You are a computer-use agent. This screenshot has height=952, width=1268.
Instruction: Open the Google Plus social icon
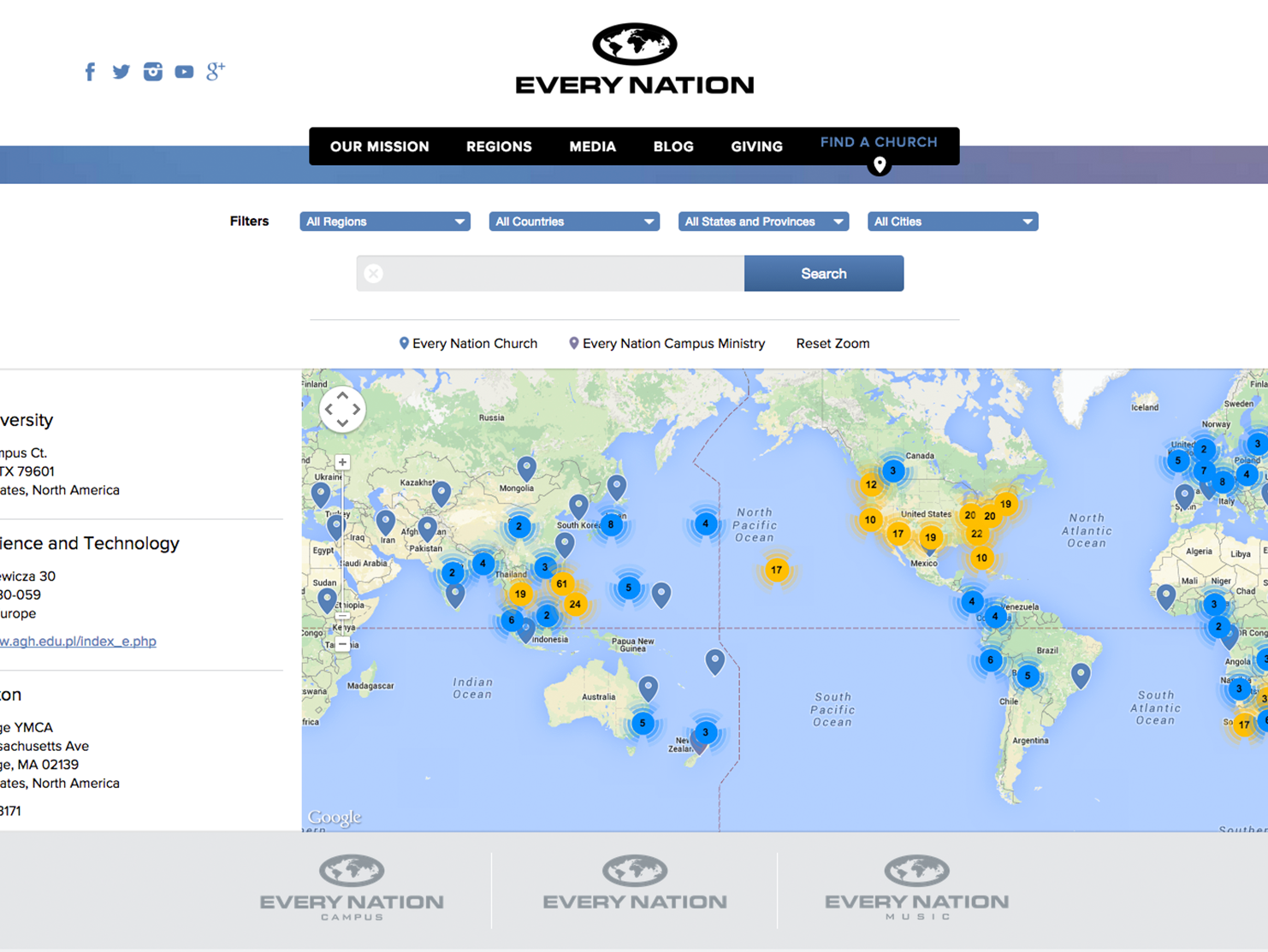[x=216, y=71]
